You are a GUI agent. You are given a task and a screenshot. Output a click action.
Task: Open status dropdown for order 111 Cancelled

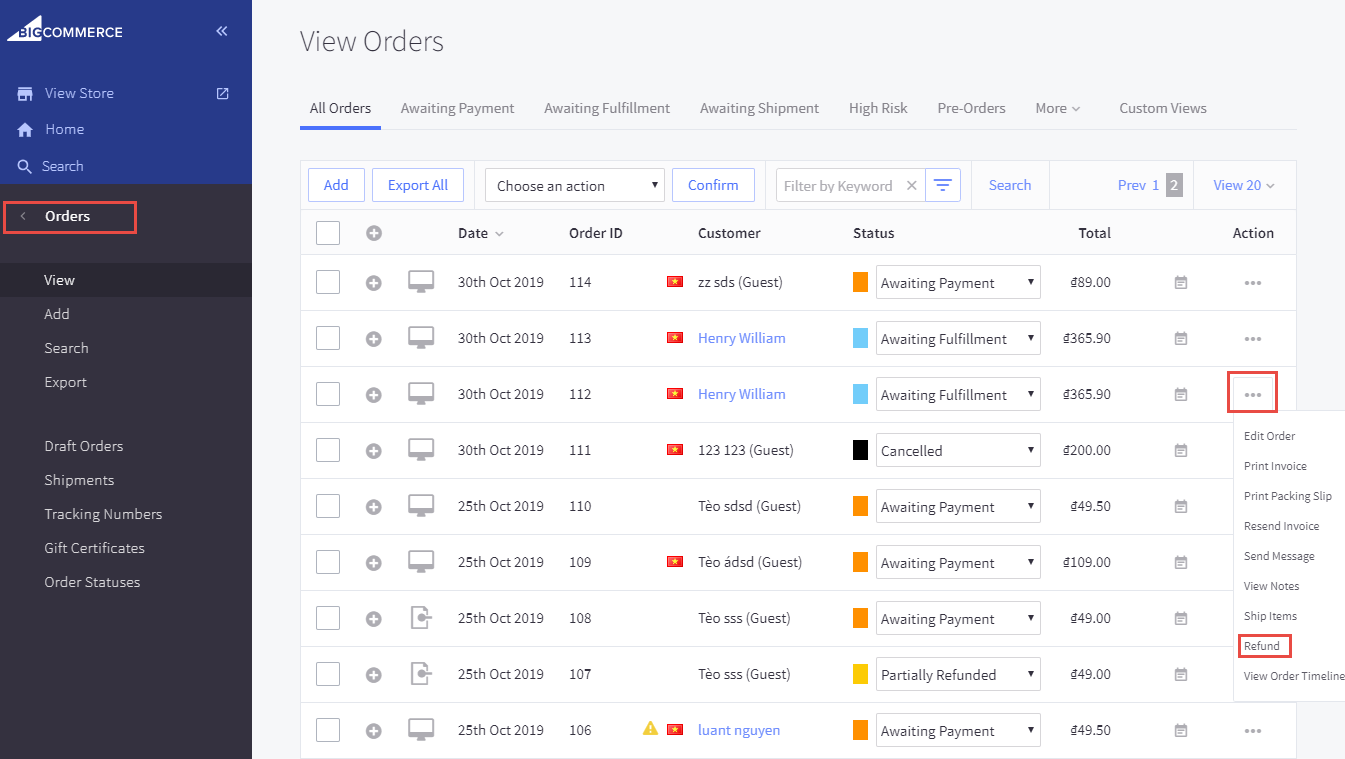(957, 451)
